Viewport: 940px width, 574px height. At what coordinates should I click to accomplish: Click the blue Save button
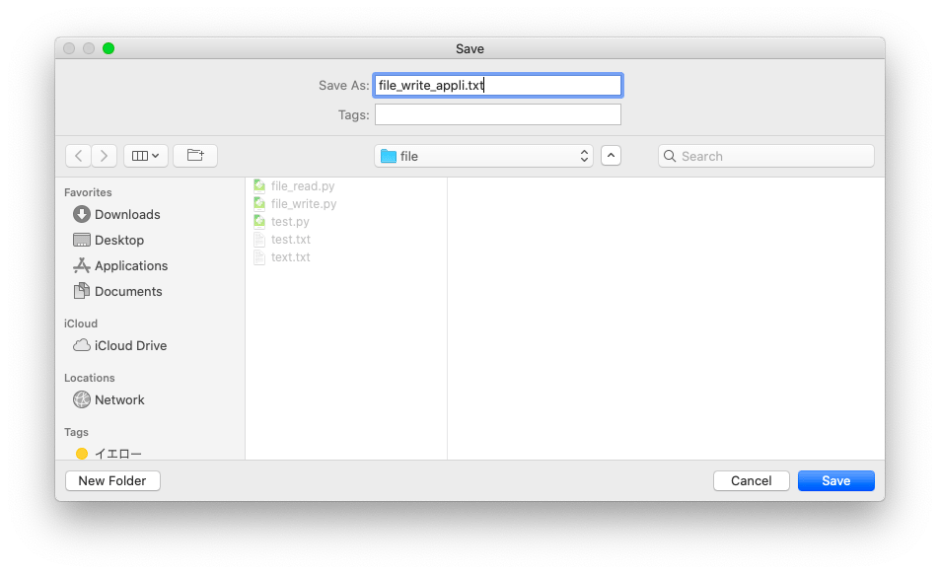click(836, 481)
